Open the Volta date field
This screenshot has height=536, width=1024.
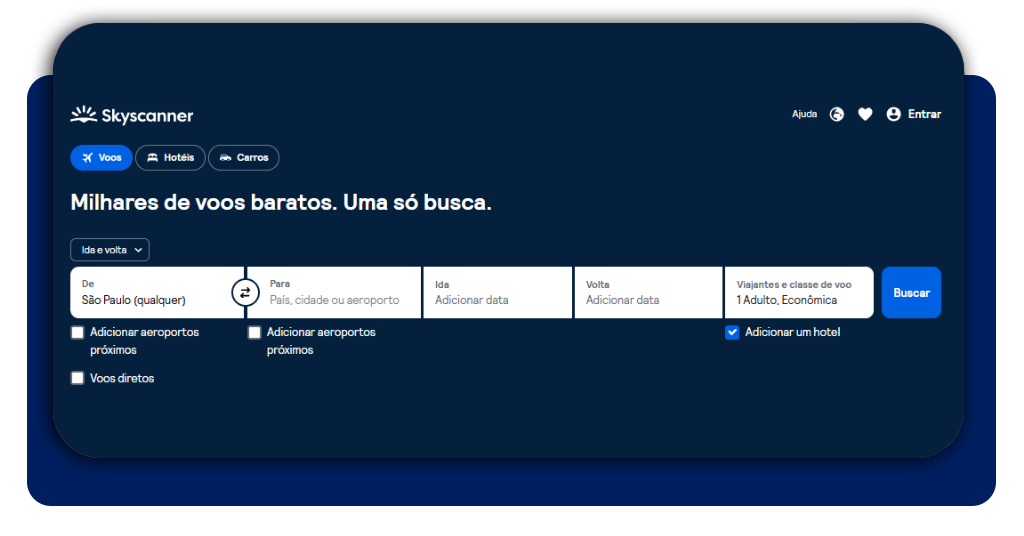648,292
